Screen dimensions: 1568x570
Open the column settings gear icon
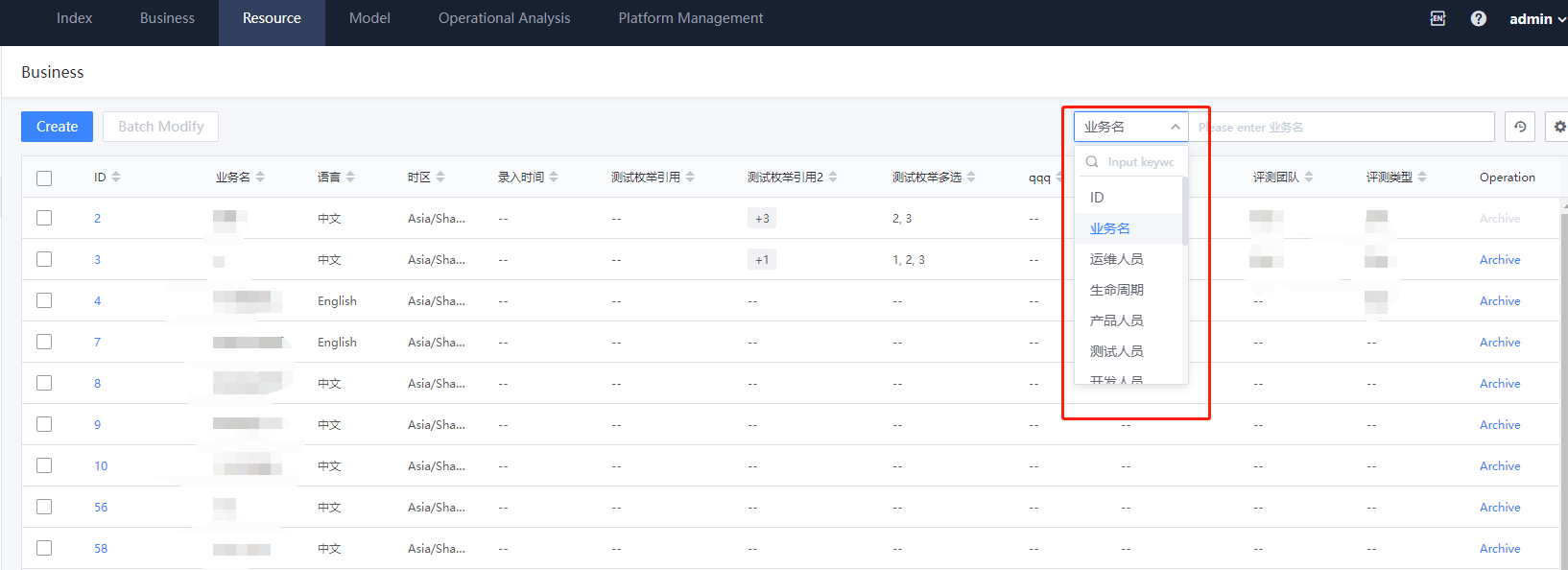coord(1559,127)
